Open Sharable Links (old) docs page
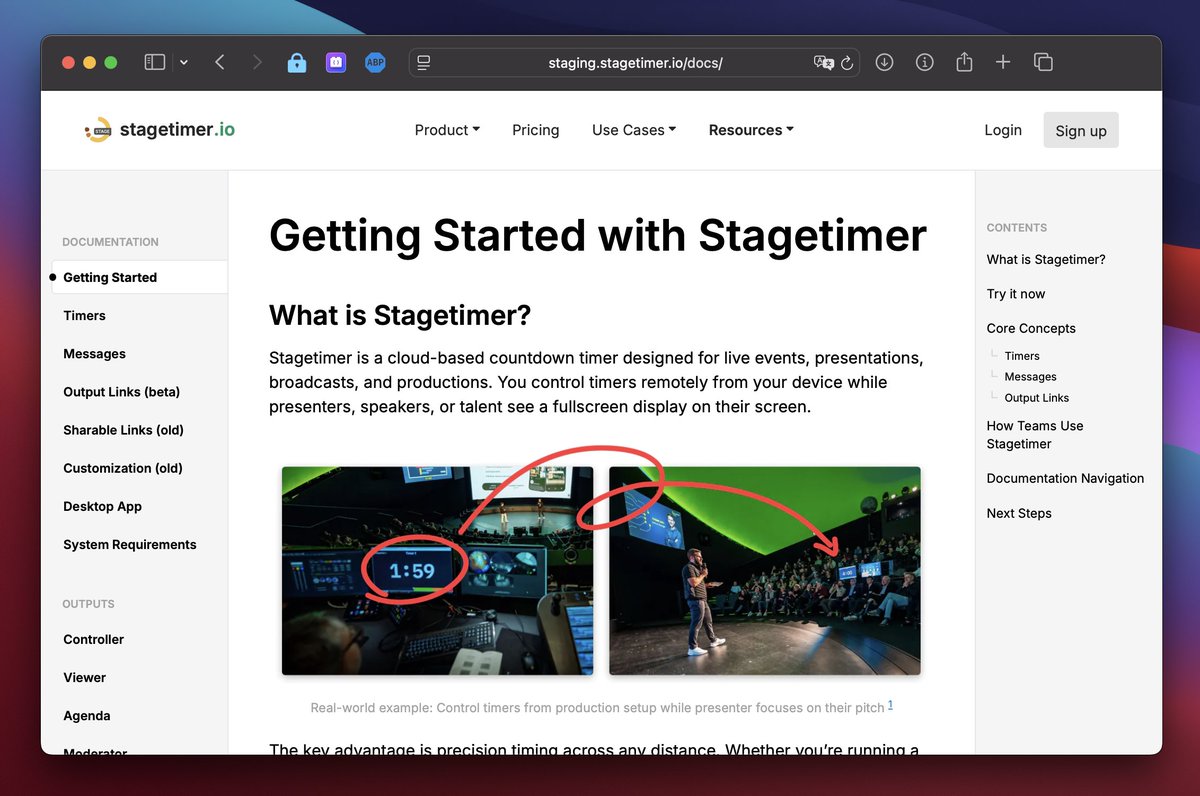This screenshot has width=1200, height=796. tap(123, 429)
